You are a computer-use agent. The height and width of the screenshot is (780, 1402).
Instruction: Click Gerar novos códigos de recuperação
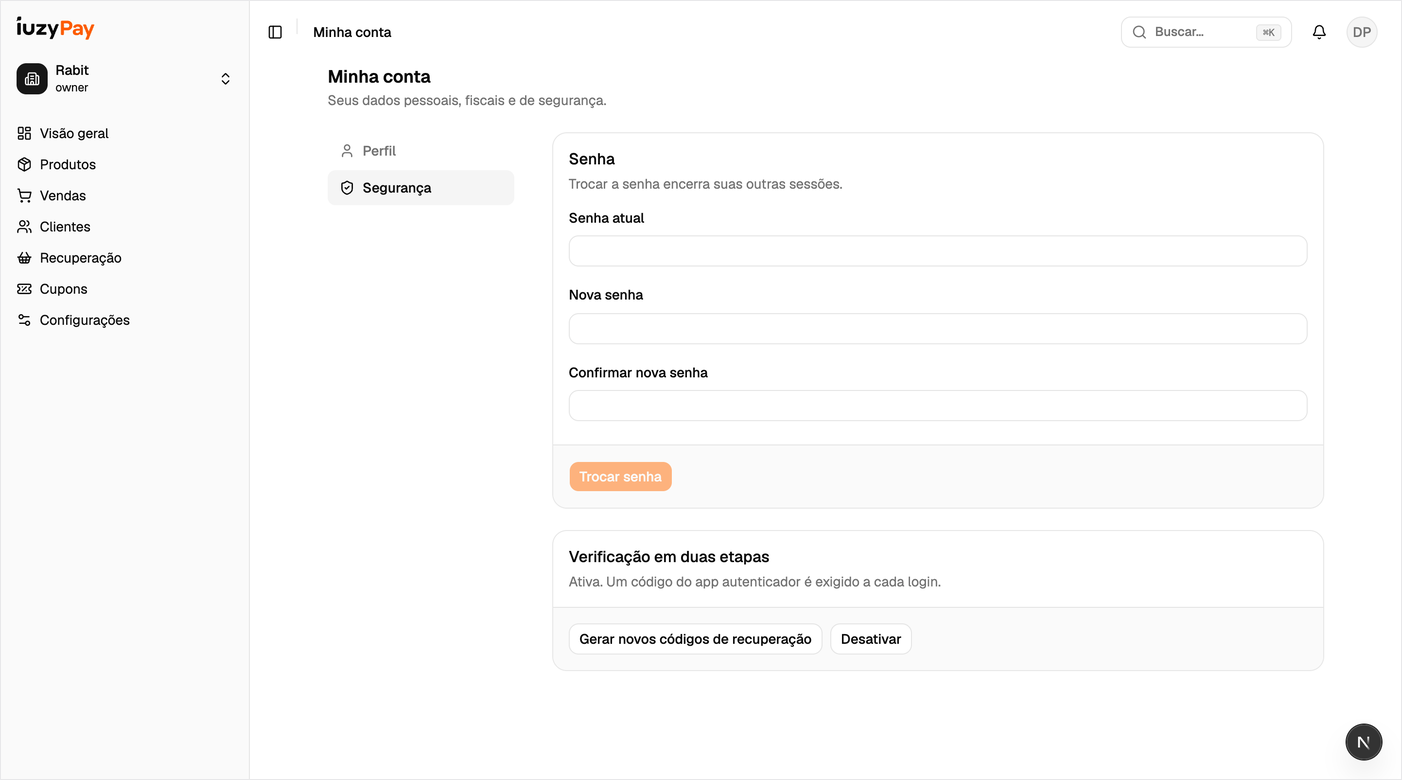[695, 639]
